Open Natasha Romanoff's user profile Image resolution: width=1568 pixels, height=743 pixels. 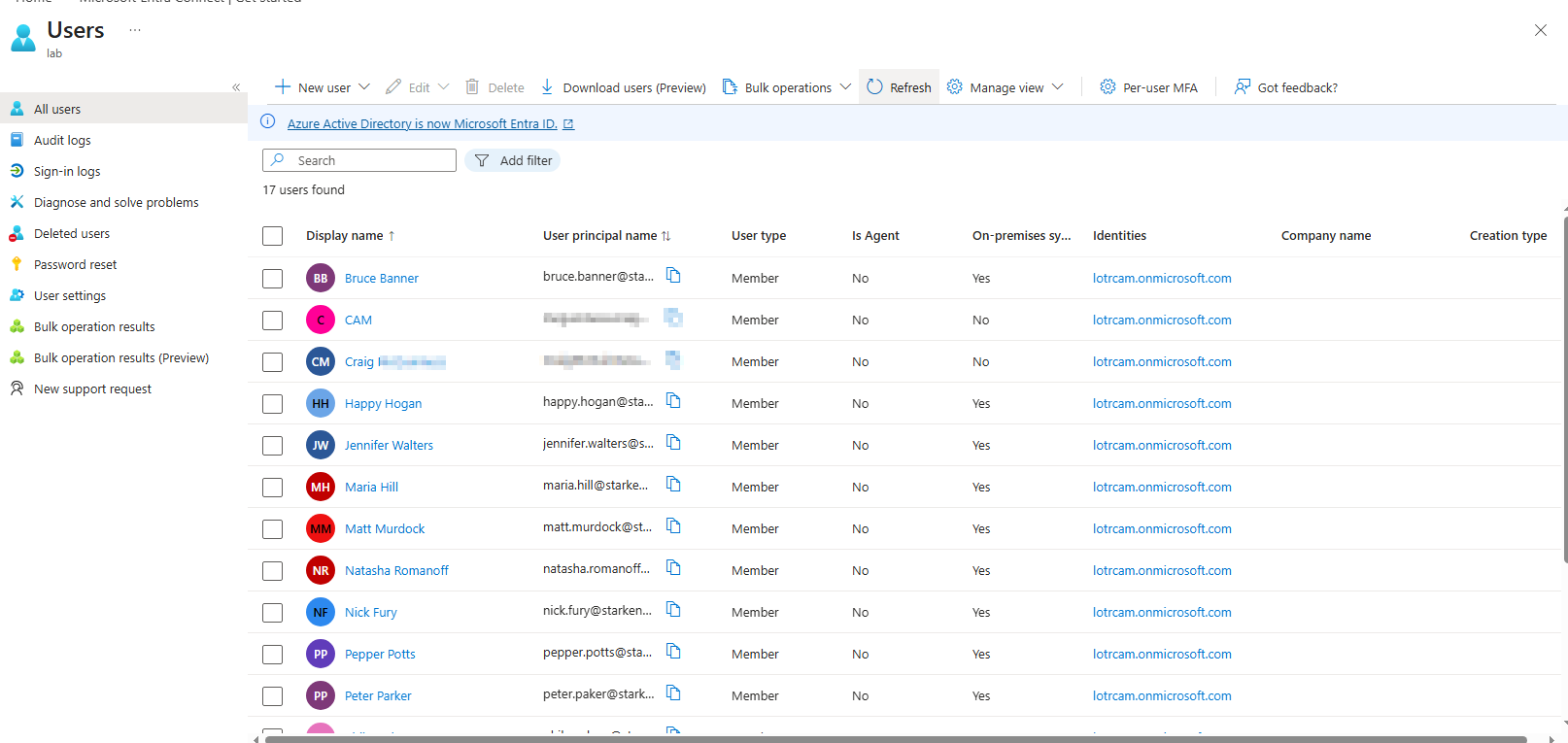coord(396,570)
